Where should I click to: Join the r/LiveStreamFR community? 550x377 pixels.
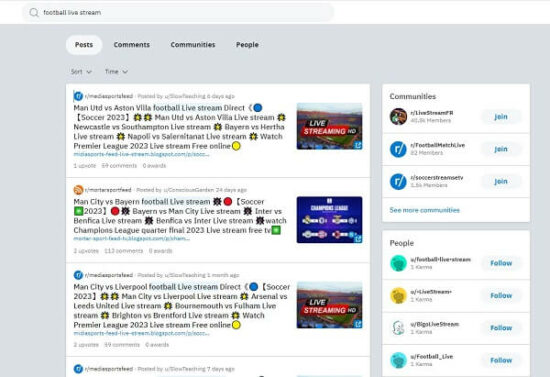(501, 117)
